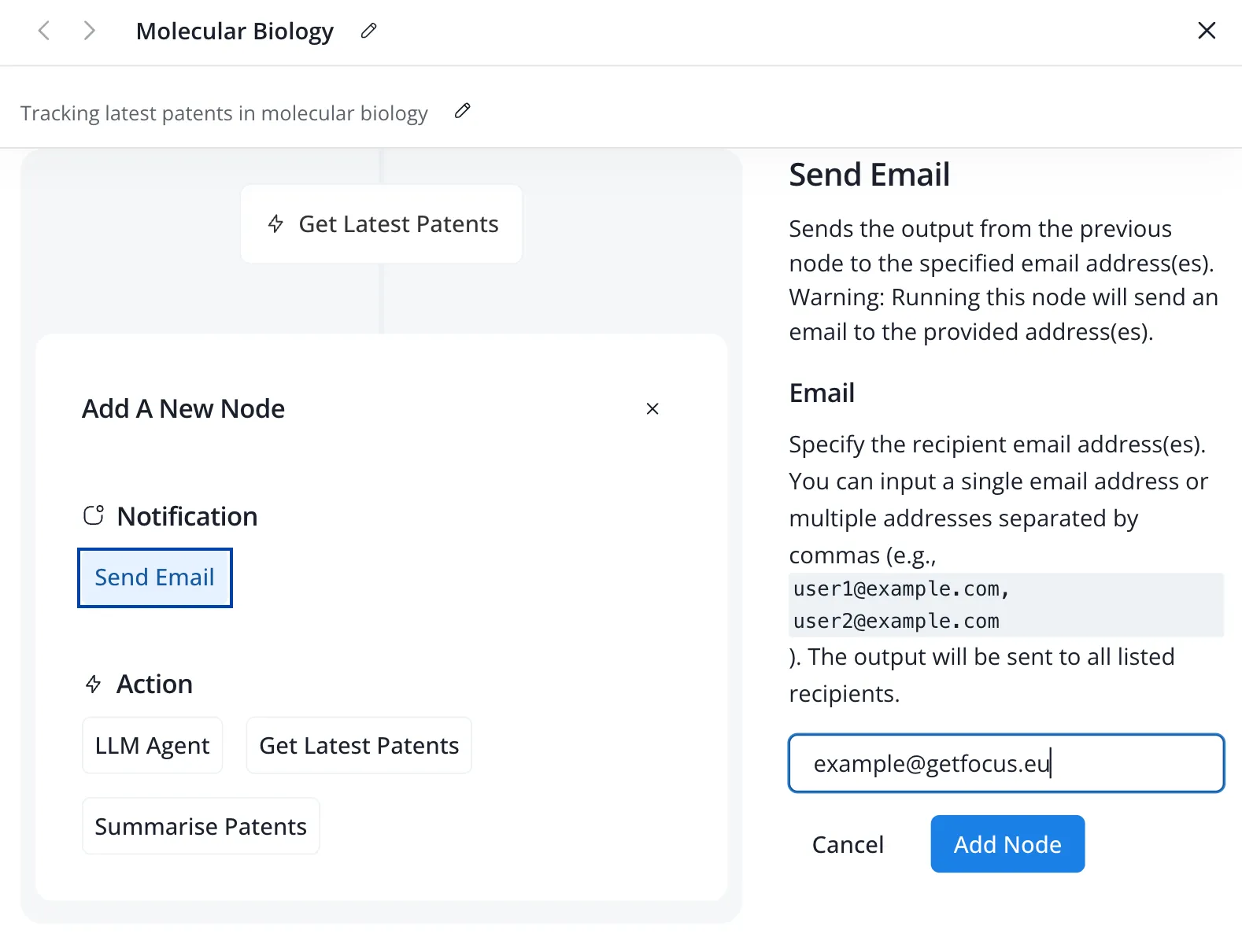Cancel adding the node
This screenshot has height=952, width=1242.
pyautogui.click(x=848, y=844)
